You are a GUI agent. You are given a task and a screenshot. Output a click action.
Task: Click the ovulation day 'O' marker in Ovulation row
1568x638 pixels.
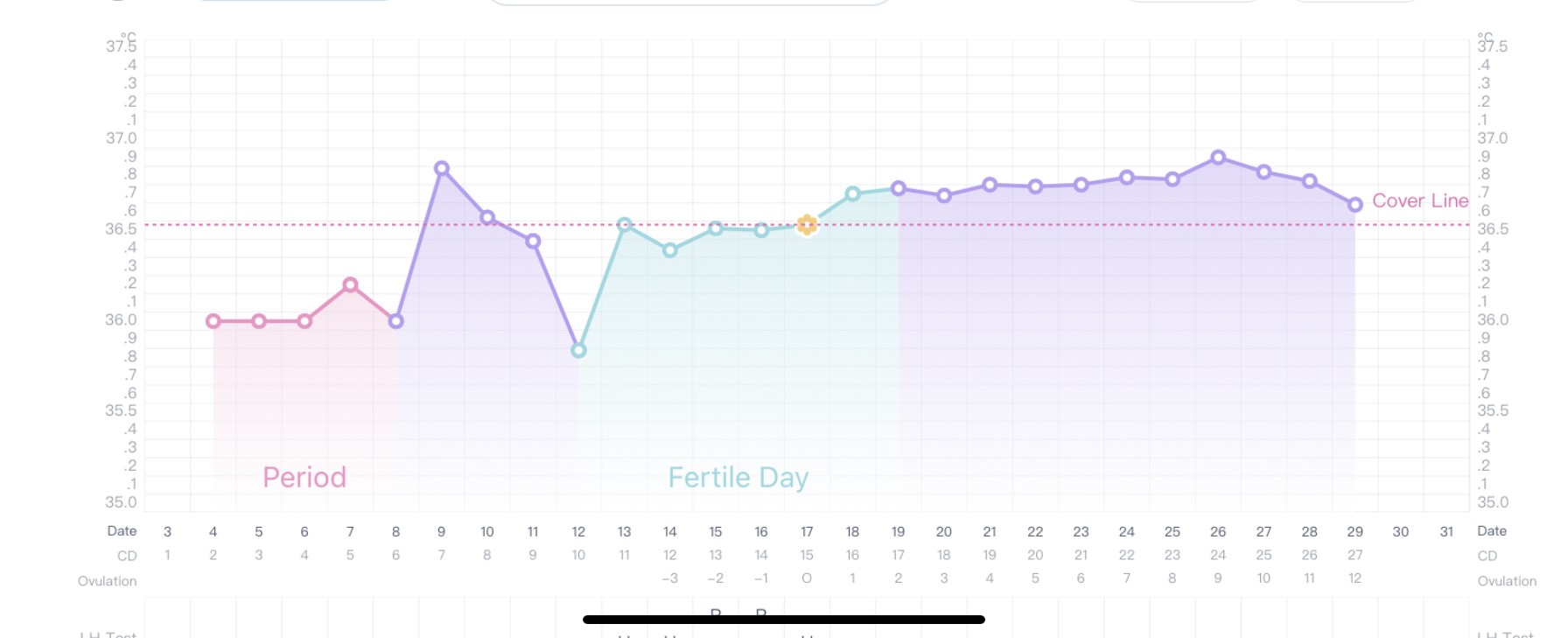807,578
